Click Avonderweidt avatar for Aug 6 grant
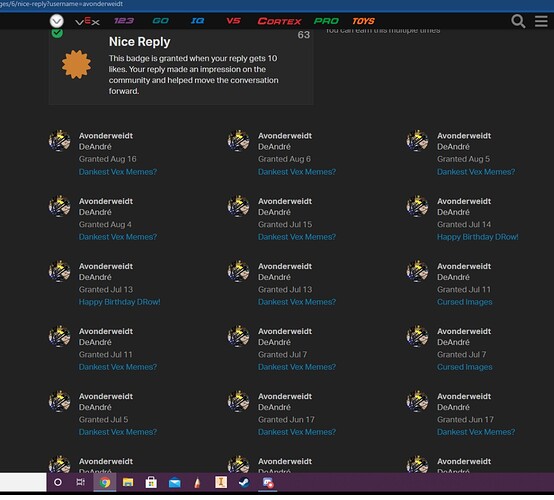554x500 pixels. point(238,141)
